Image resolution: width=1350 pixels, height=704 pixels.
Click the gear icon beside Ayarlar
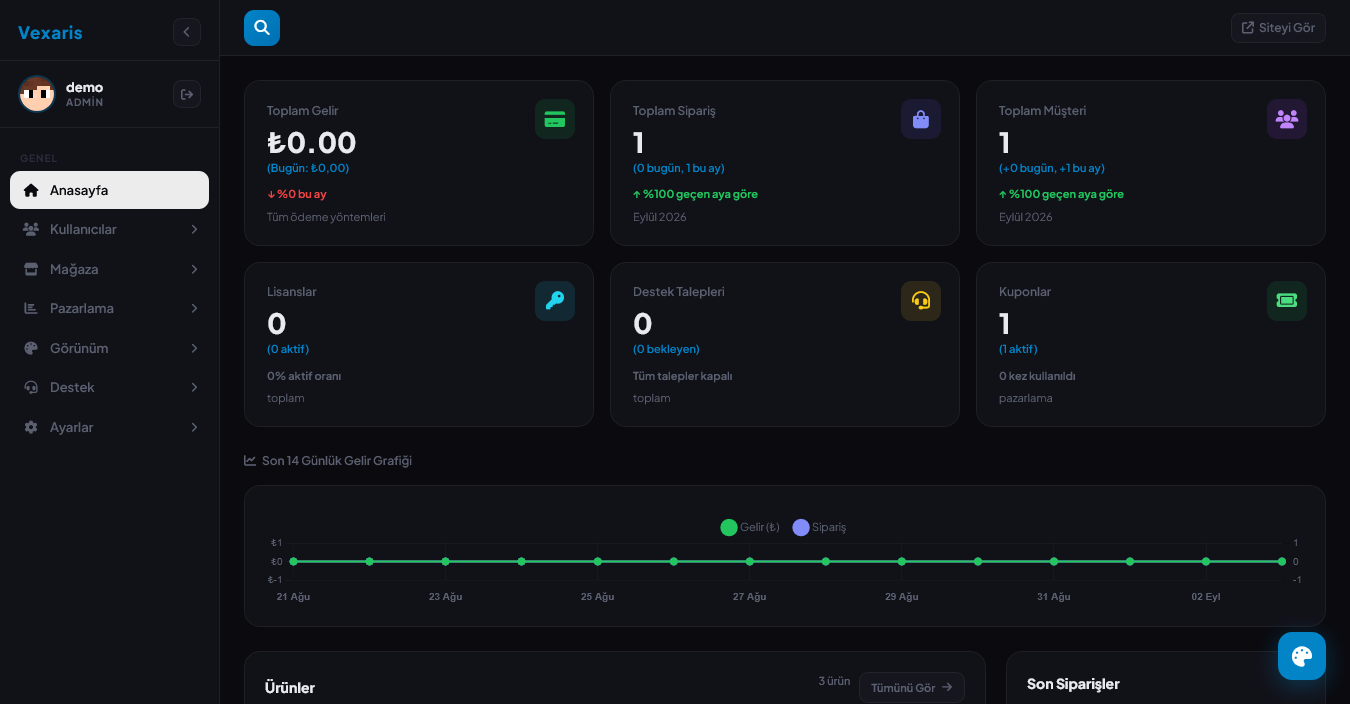(x=31, y=427)
